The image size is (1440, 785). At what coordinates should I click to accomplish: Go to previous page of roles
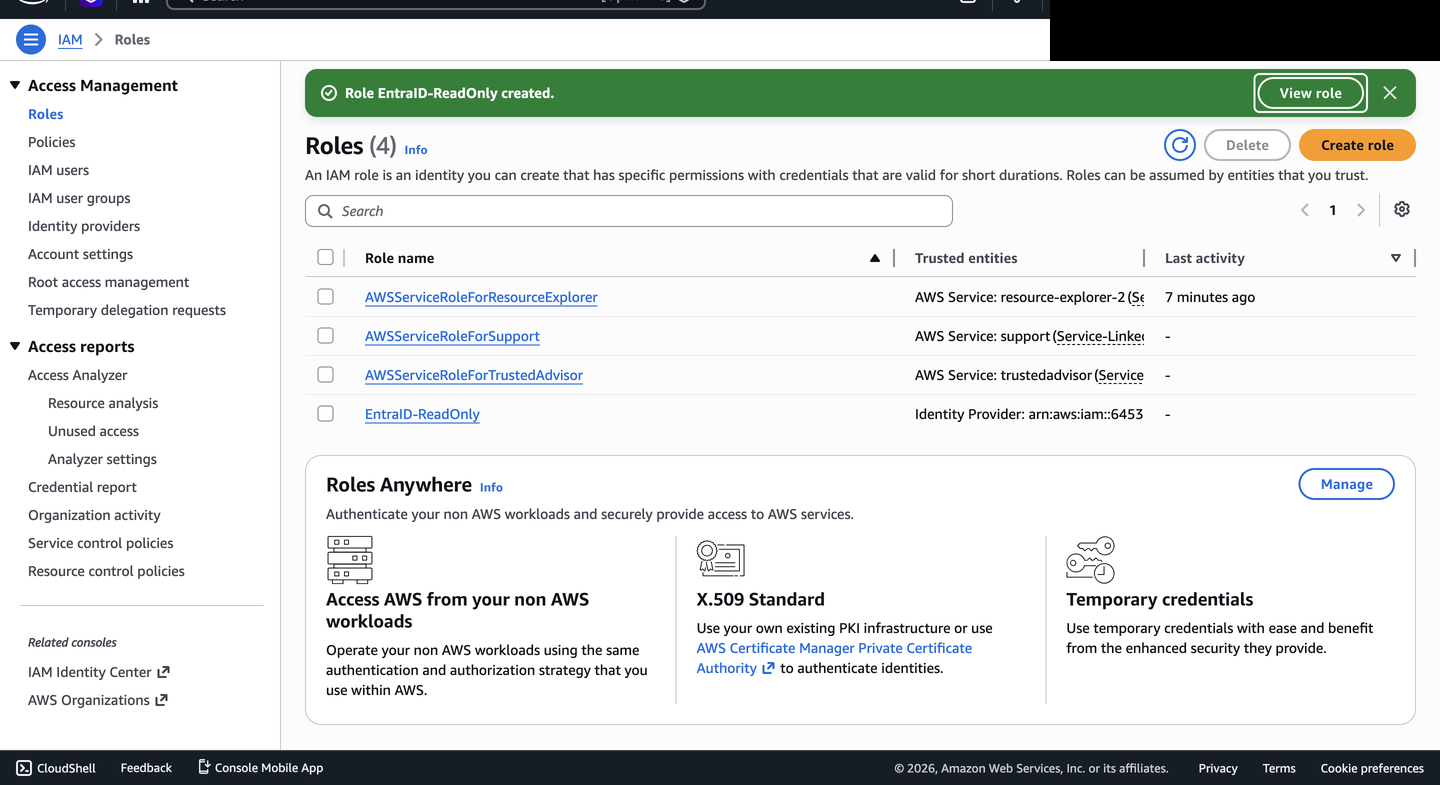1305,210
